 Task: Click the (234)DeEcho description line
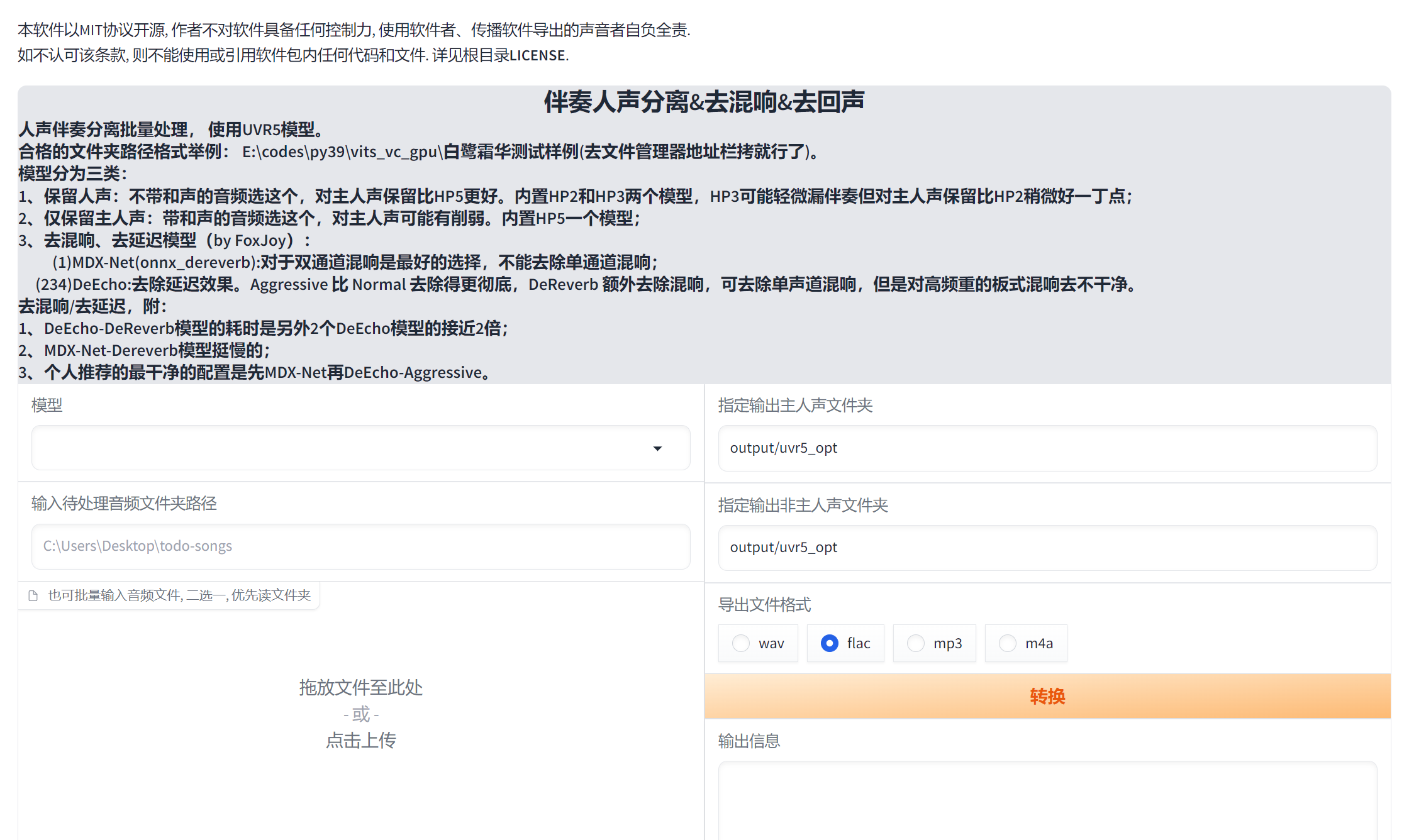pyautogui.click(x=586, y=284)
